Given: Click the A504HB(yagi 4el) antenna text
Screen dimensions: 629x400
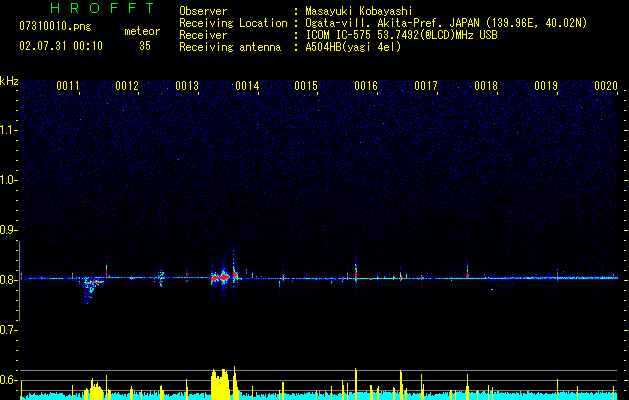Looking at the screenshot, I should (353, 47).
